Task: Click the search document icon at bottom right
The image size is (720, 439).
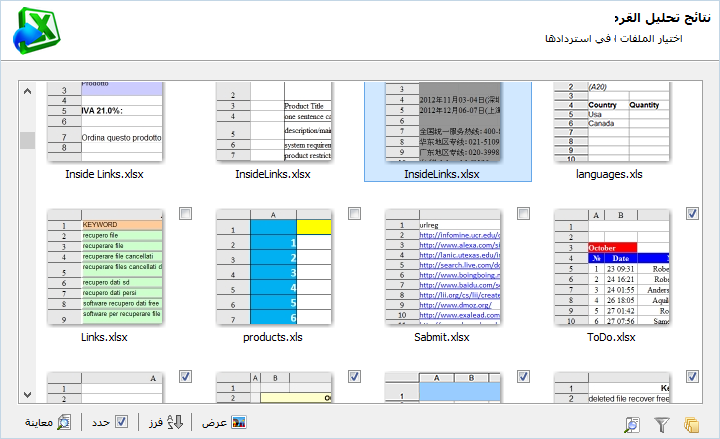Action: click(x=632, y=425)
